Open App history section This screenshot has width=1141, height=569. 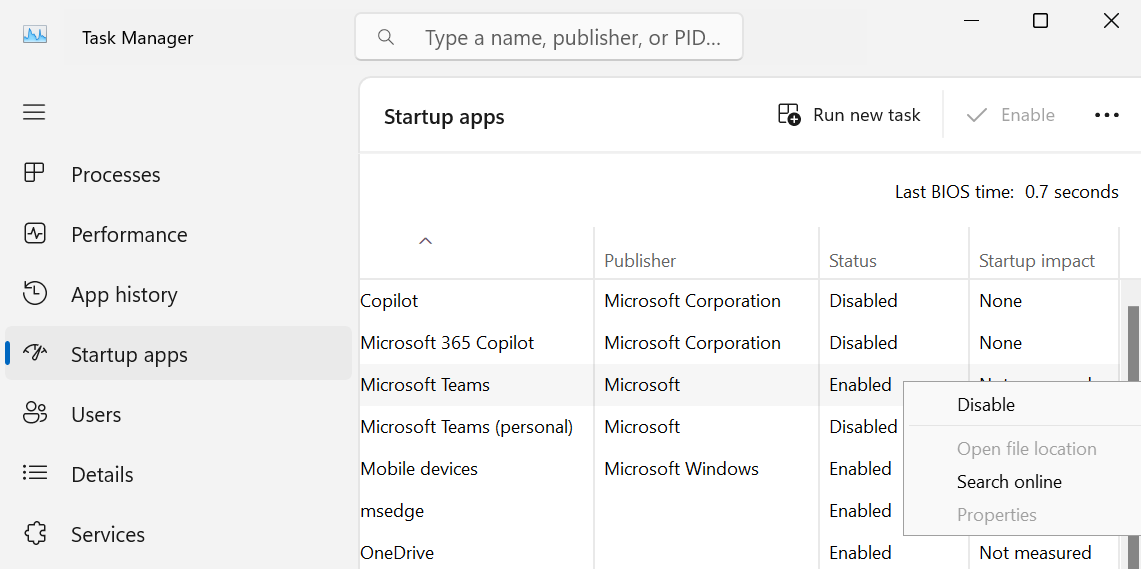coord(124,294)
